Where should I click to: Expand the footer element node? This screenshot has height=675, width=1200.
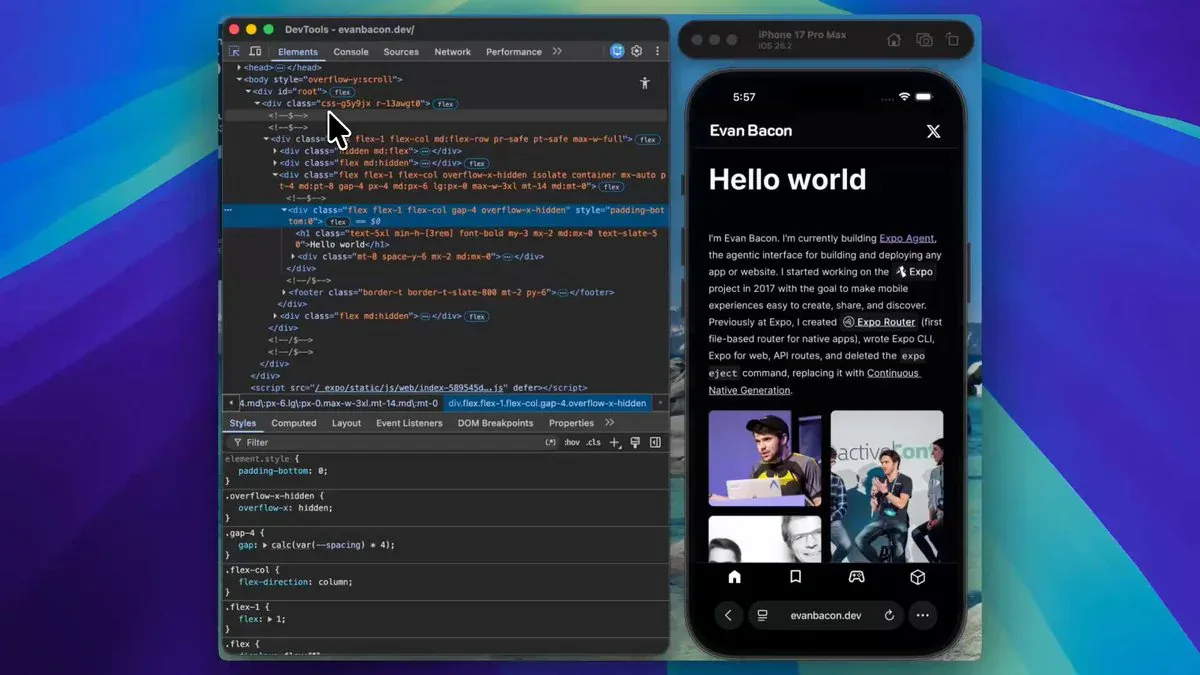(284, 293)
